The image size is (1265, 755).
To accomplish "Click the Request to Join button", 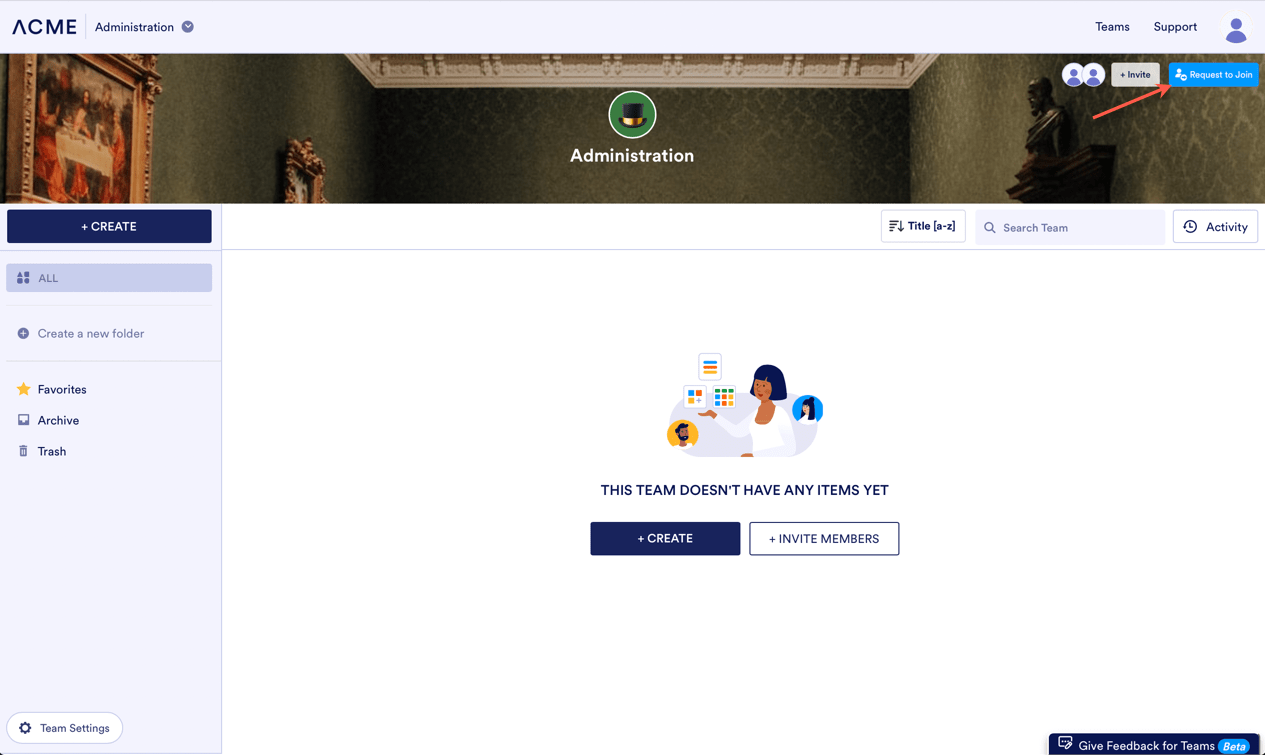I will coord(1214,75).
